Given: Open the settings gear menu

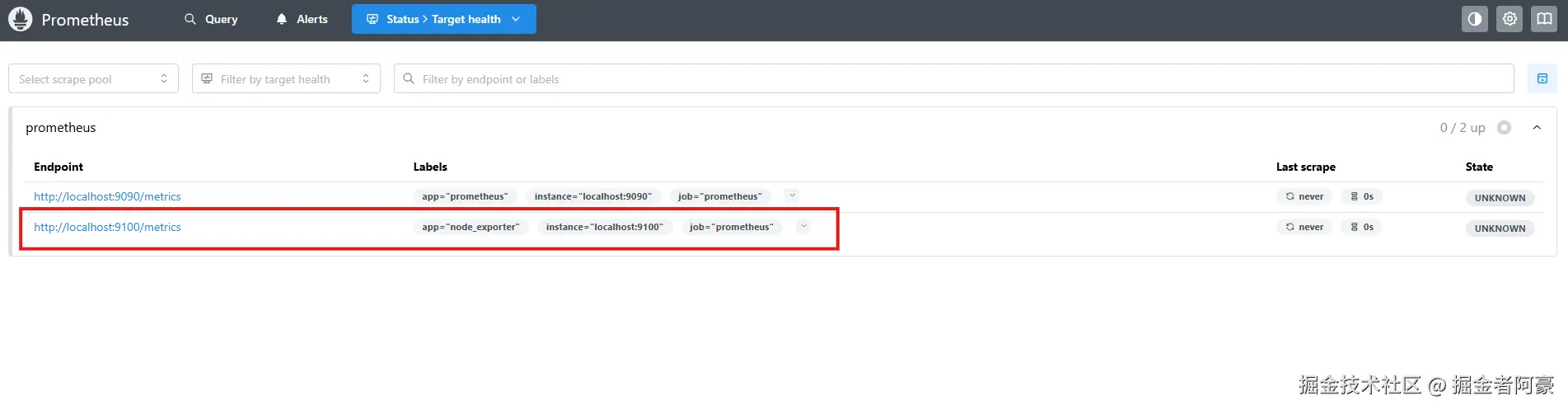Looking at the screenshot, I should (1509, 19).
